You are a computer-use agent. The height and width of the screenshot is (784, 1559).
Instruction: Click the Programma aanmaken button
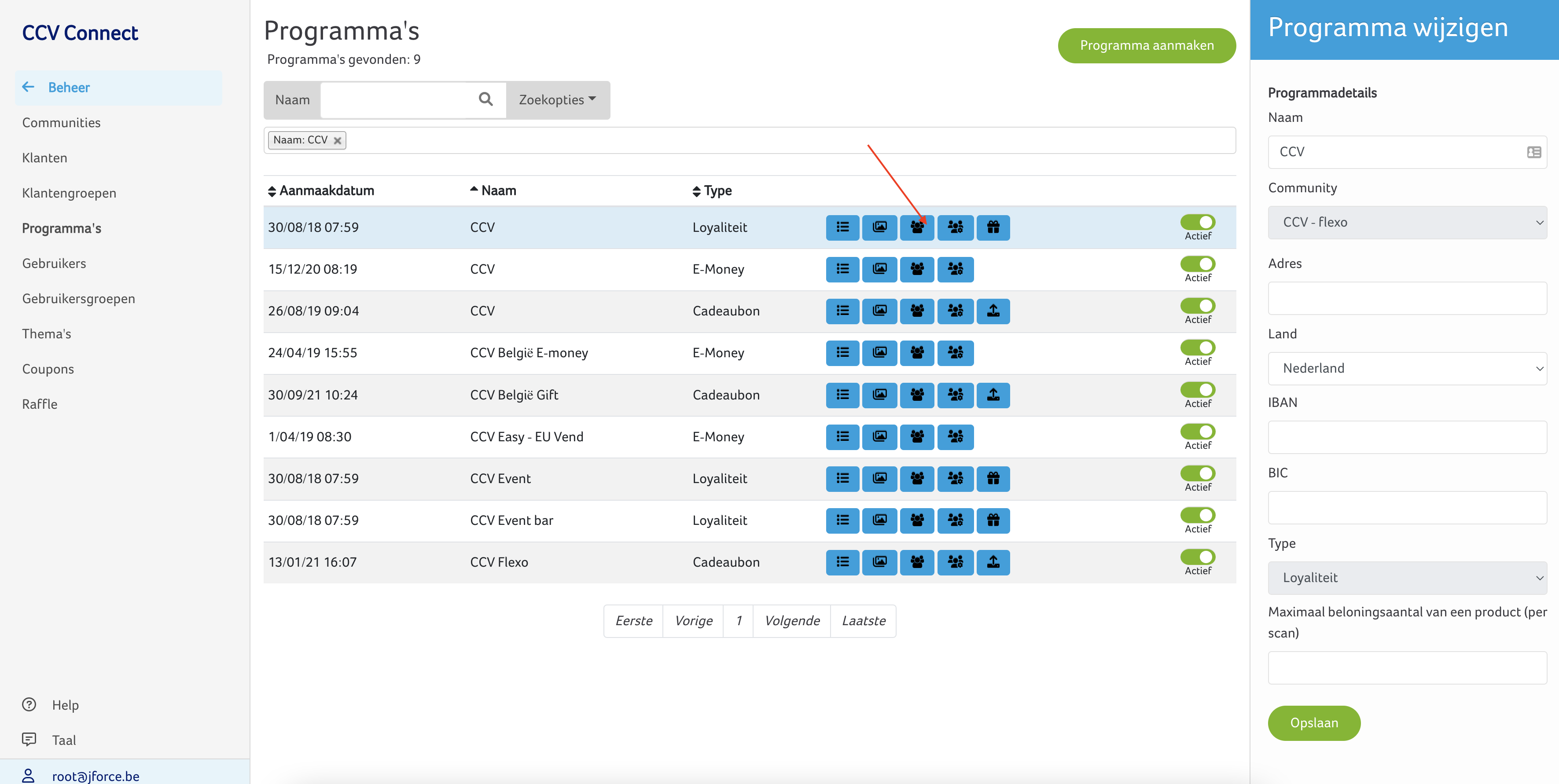(1146, 45)
